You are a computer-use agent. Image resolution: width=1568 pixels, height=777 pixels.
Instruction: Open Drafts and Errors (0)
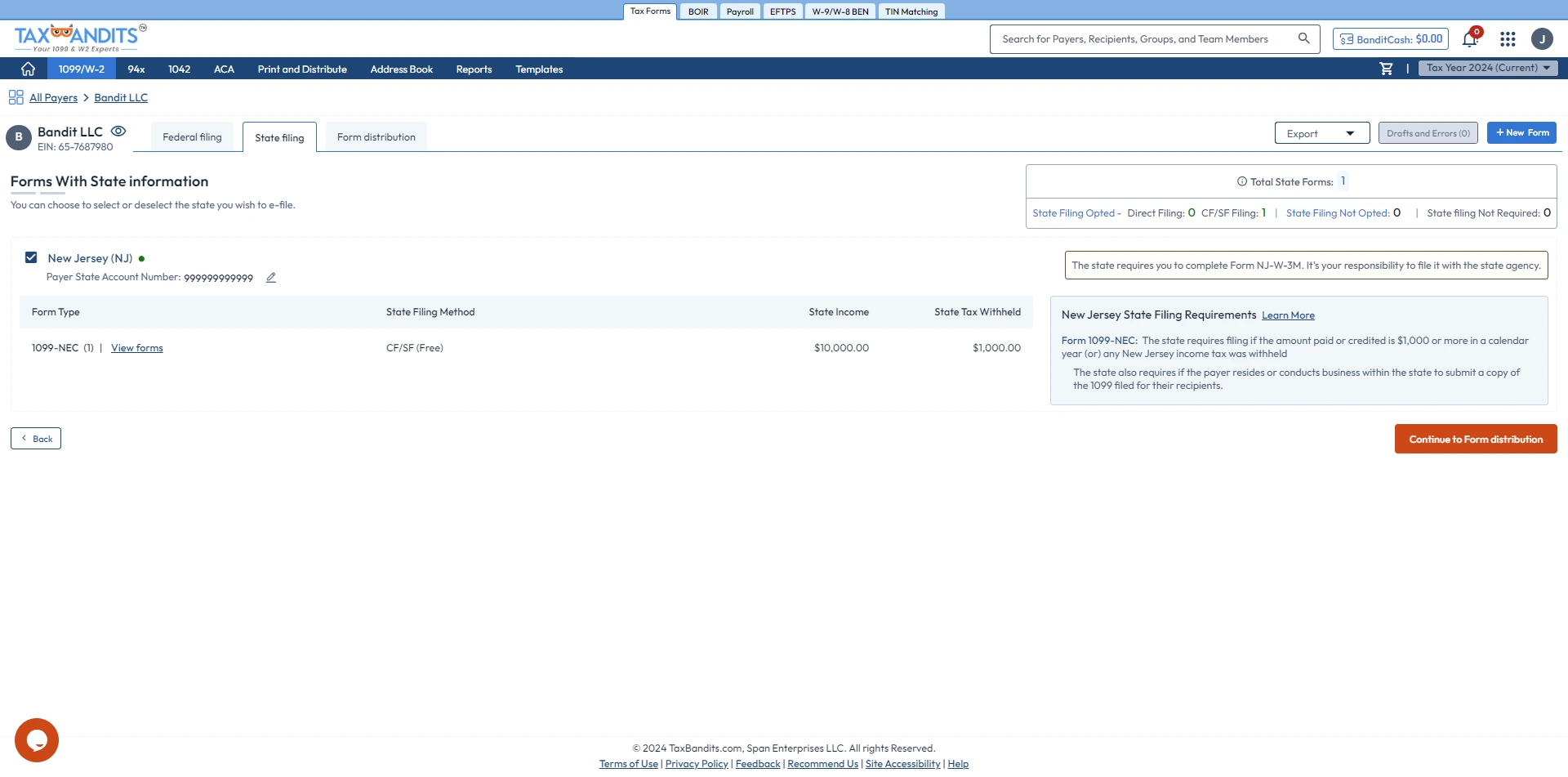click(x=1428, y=133)
